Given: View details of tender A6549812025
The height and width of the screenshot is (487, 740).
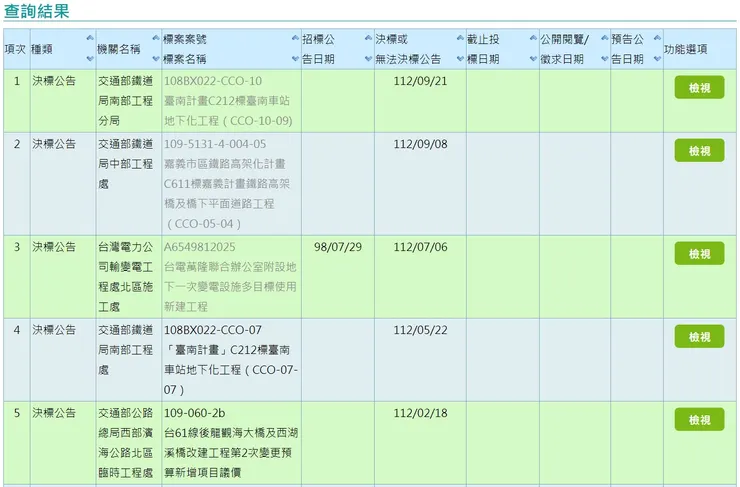Looking at the screenshot, I should 699,253.
